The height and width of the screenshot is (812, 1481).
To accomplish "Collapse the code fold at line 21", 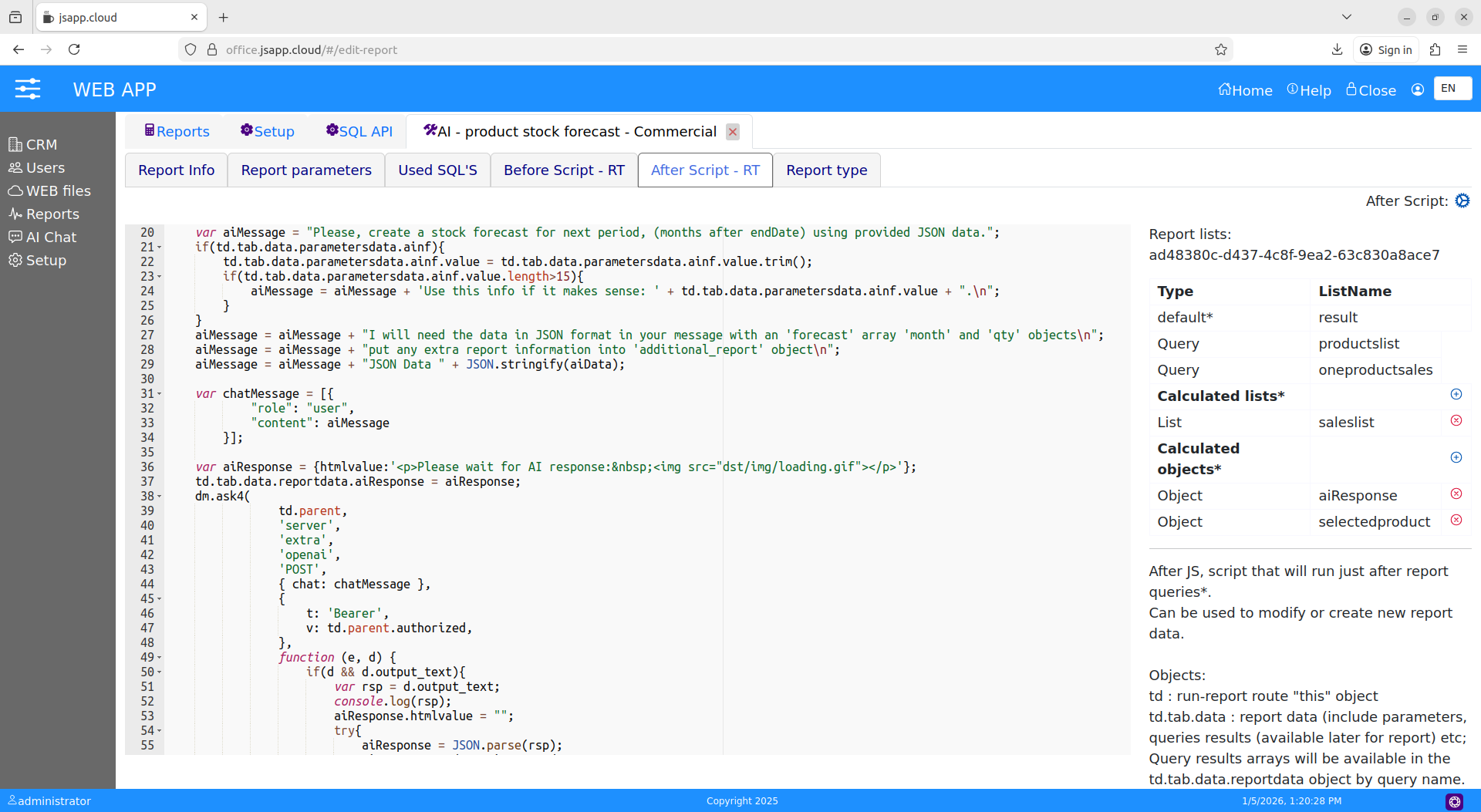I will (x=160, y=248).
